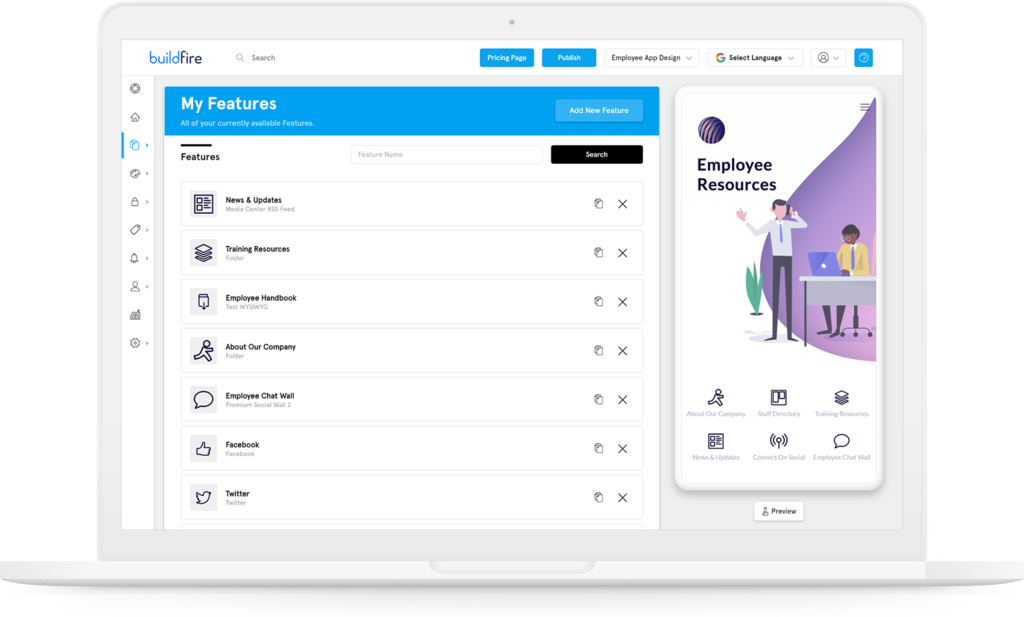
Task: Open the hamburger menu on the phone preview
Action: point(864,107)
